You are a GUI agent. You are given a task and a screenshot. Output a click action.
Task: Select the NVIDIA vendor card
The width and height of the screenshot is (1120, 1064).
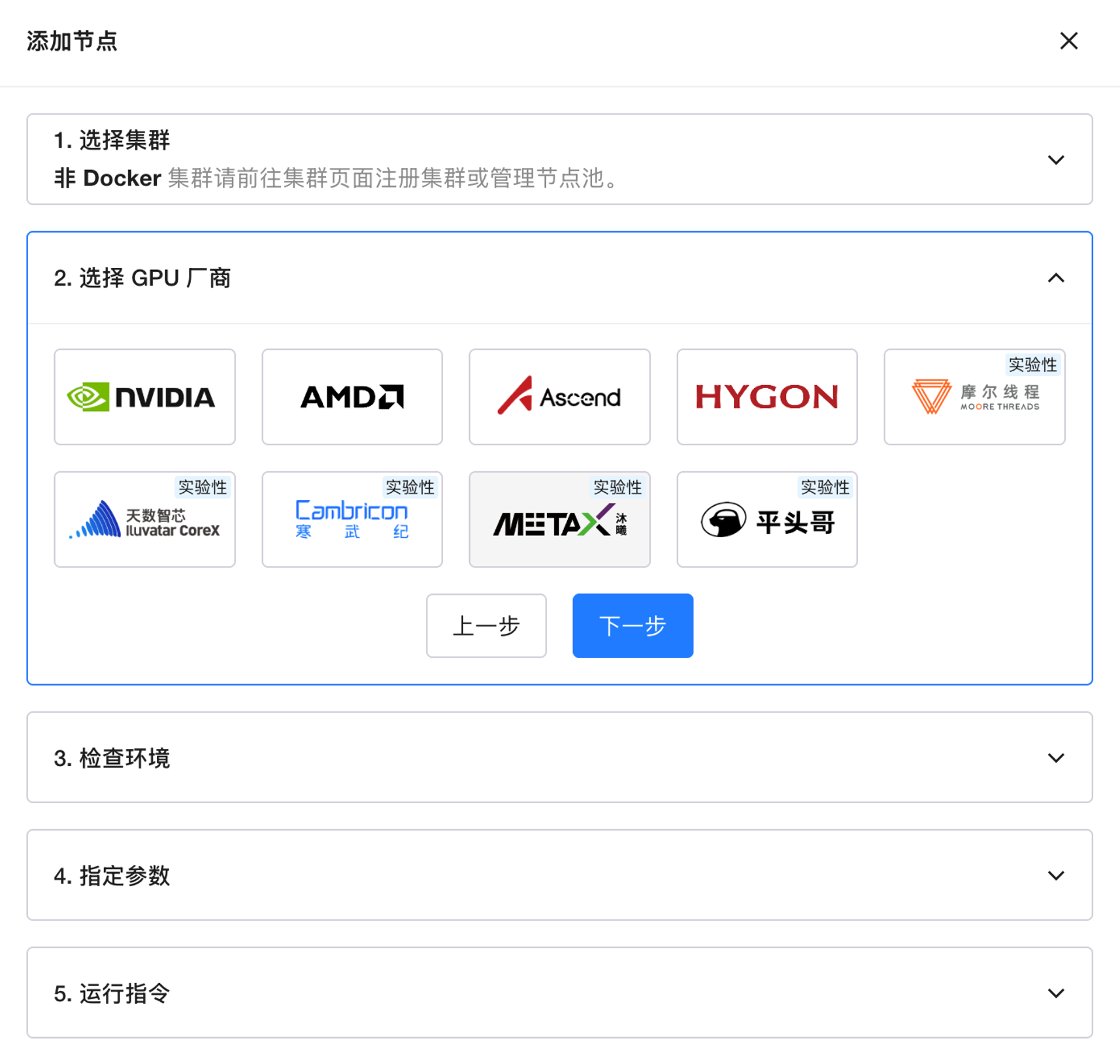(144, 397)
